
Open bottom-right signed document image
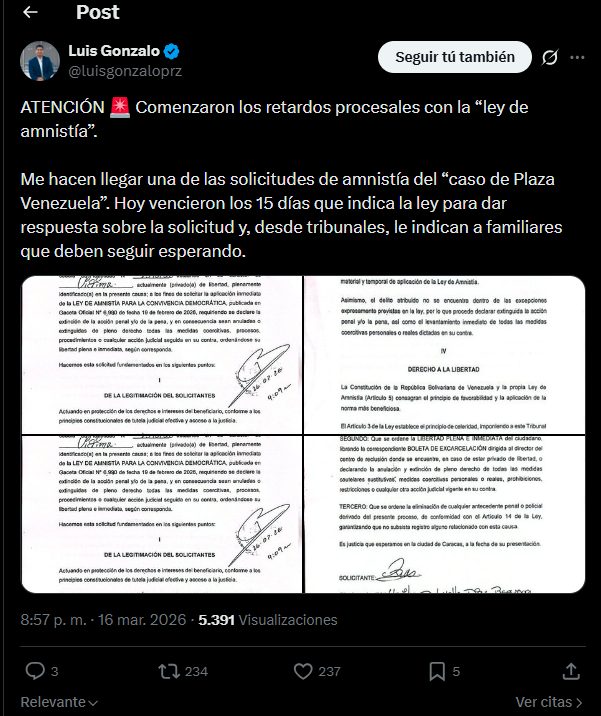coord(445,514)
